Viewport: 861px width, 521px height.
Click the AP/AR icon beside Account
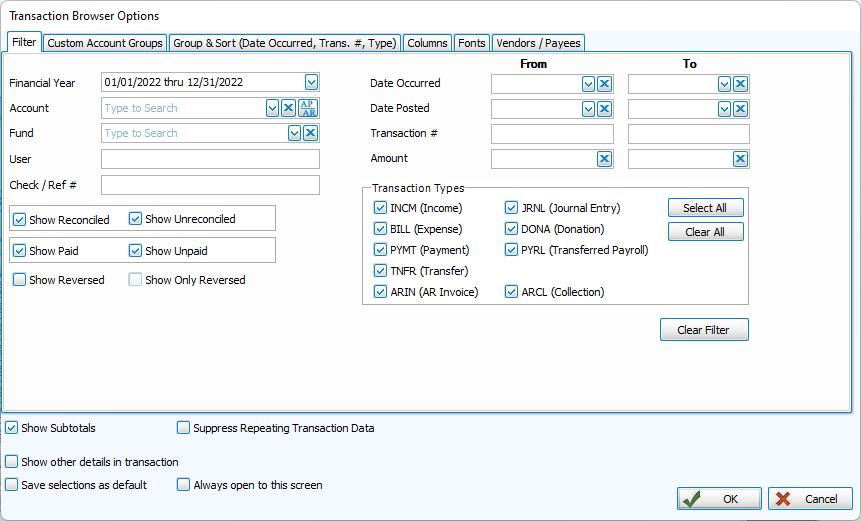(x=308, y=108)
